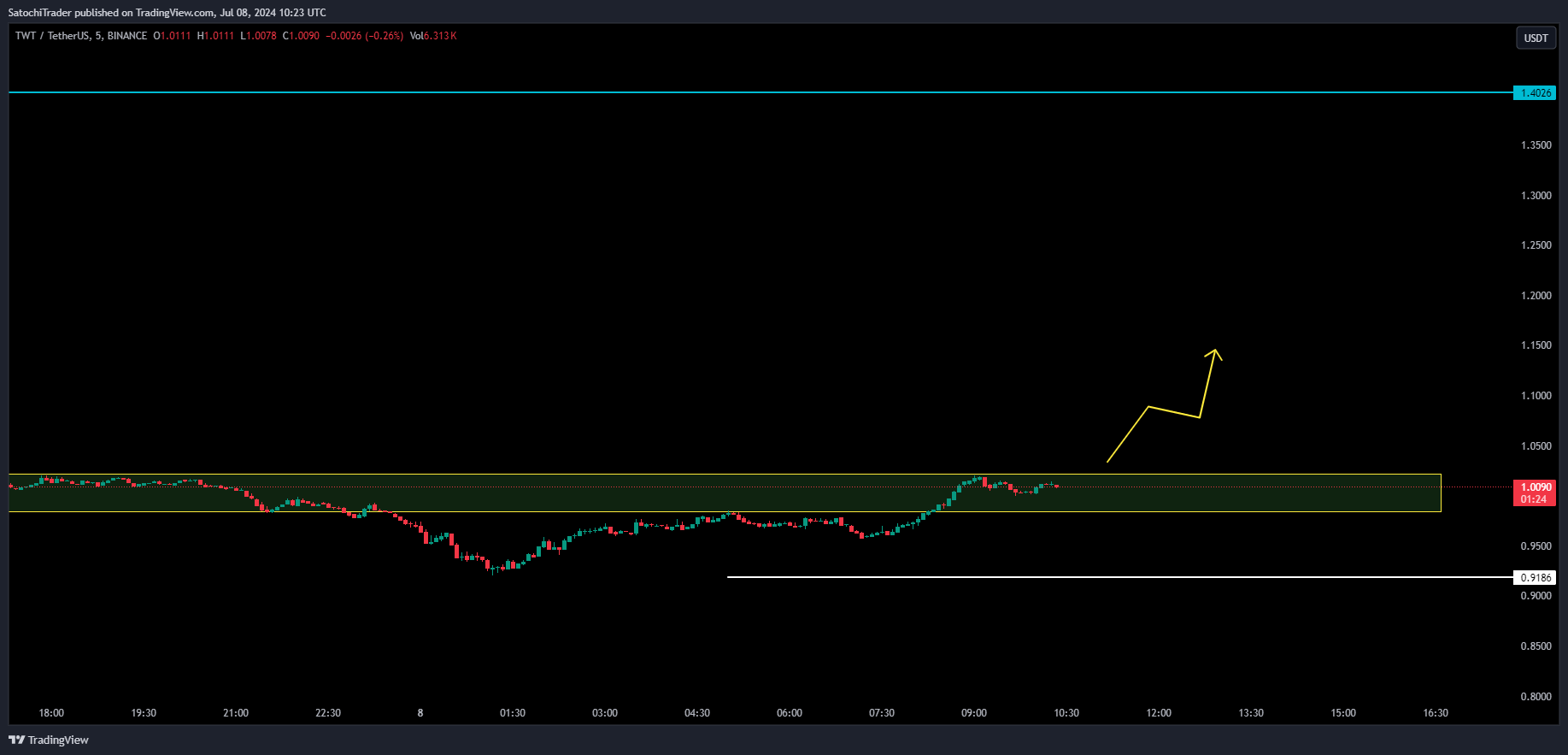Click the day 8 time axis label
The image size is (1568, 755).
coord(420,713)
